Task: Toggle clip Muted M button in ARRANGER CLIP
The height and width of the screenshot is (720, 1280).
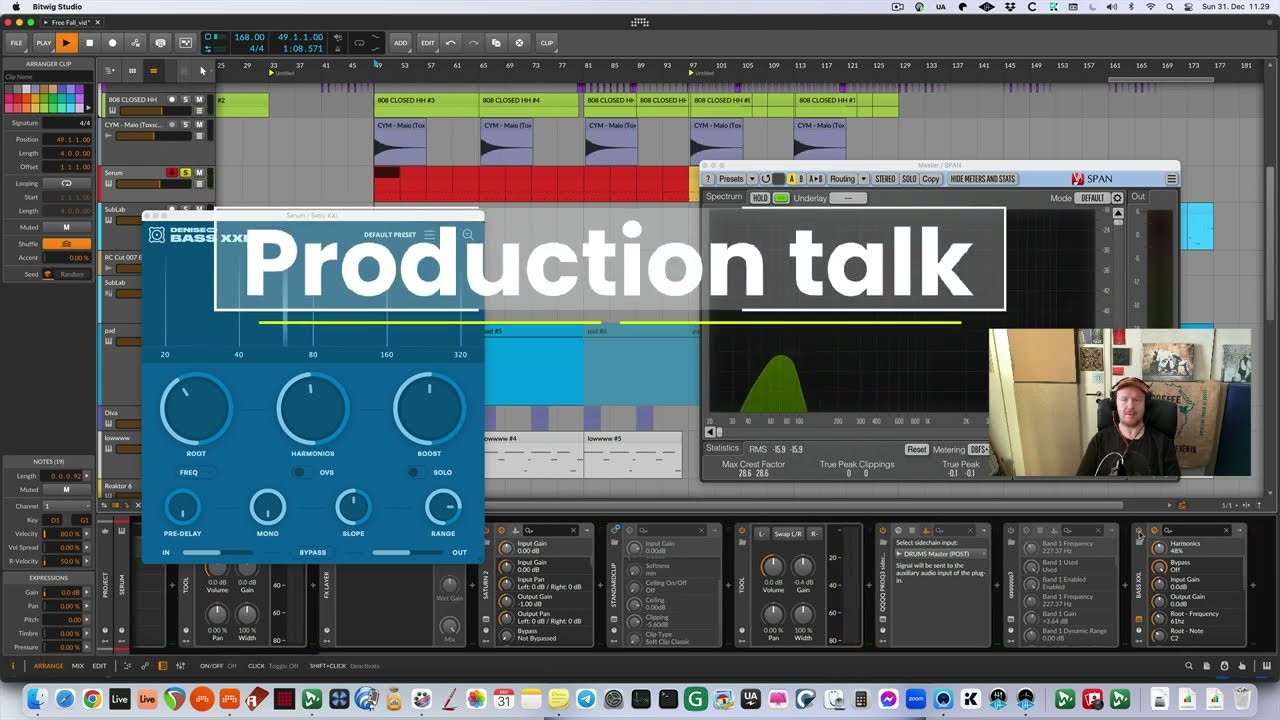Action: [67, 227]
